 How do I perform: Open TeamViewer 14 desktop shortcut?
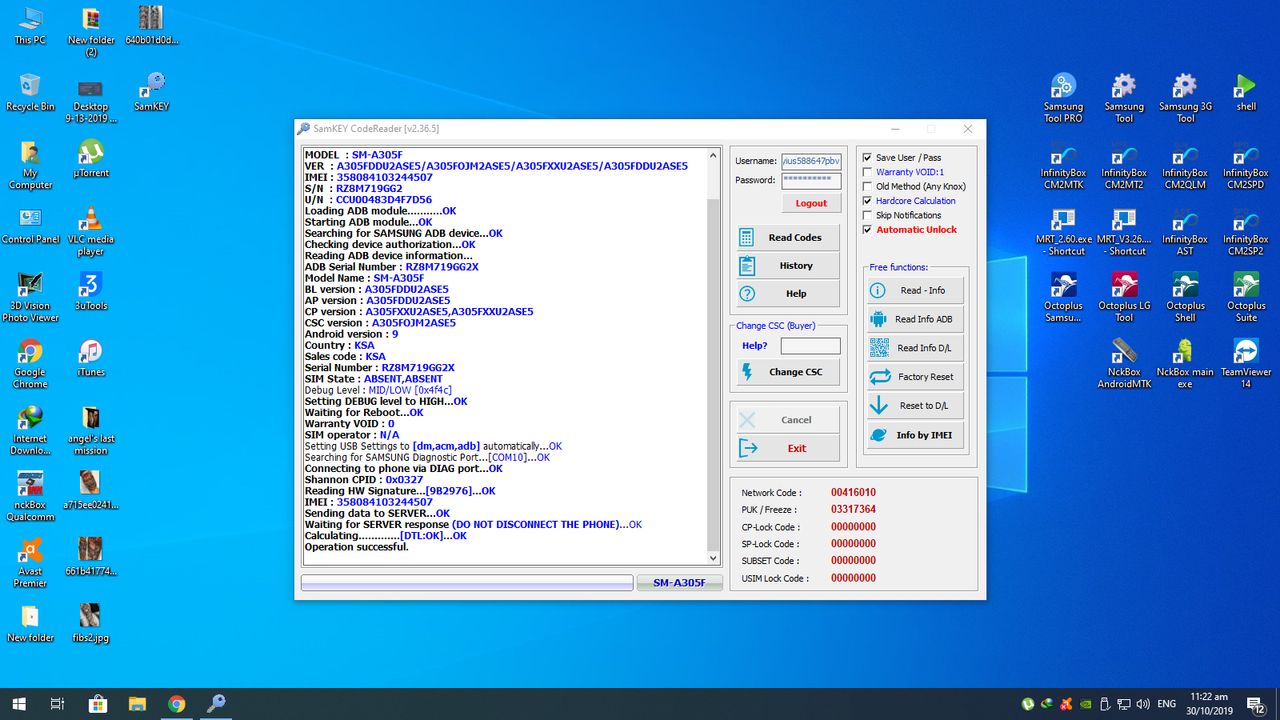coord(1246,364)
